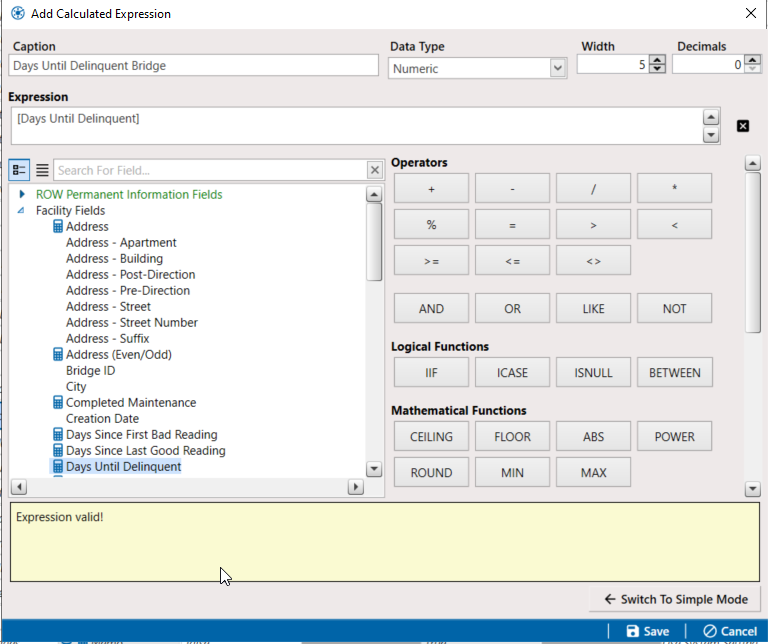Select the Creation Date field
This screenshot has height=644, width=768.
tap(102, 418)
